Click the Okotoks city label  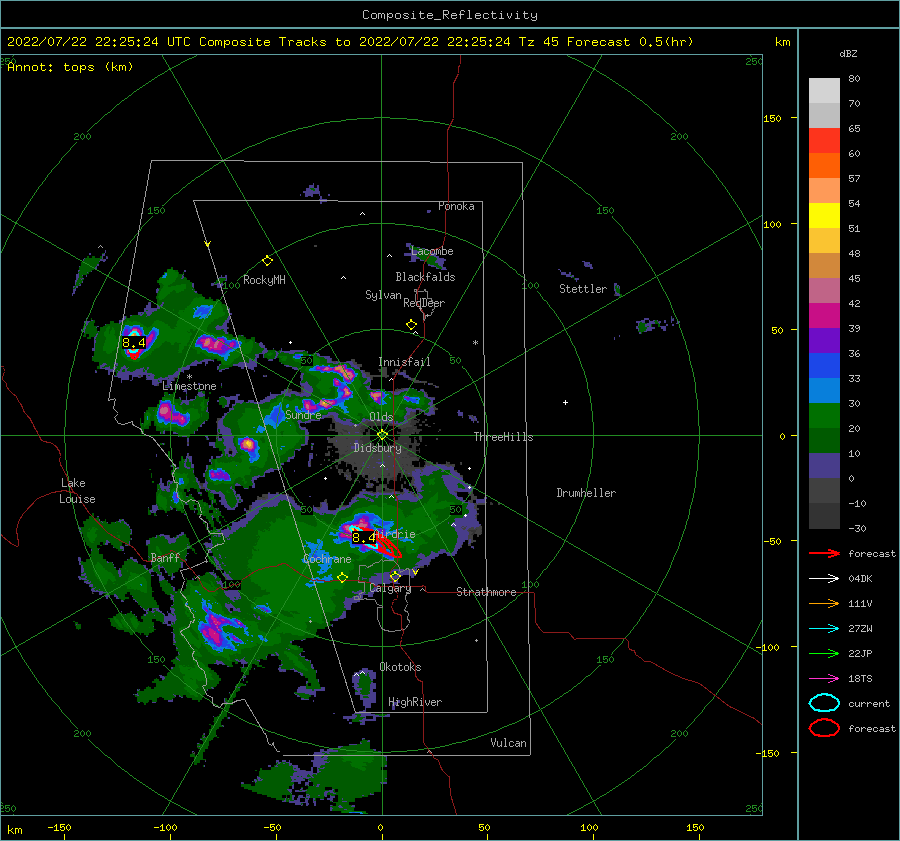[x=400, y=667]
